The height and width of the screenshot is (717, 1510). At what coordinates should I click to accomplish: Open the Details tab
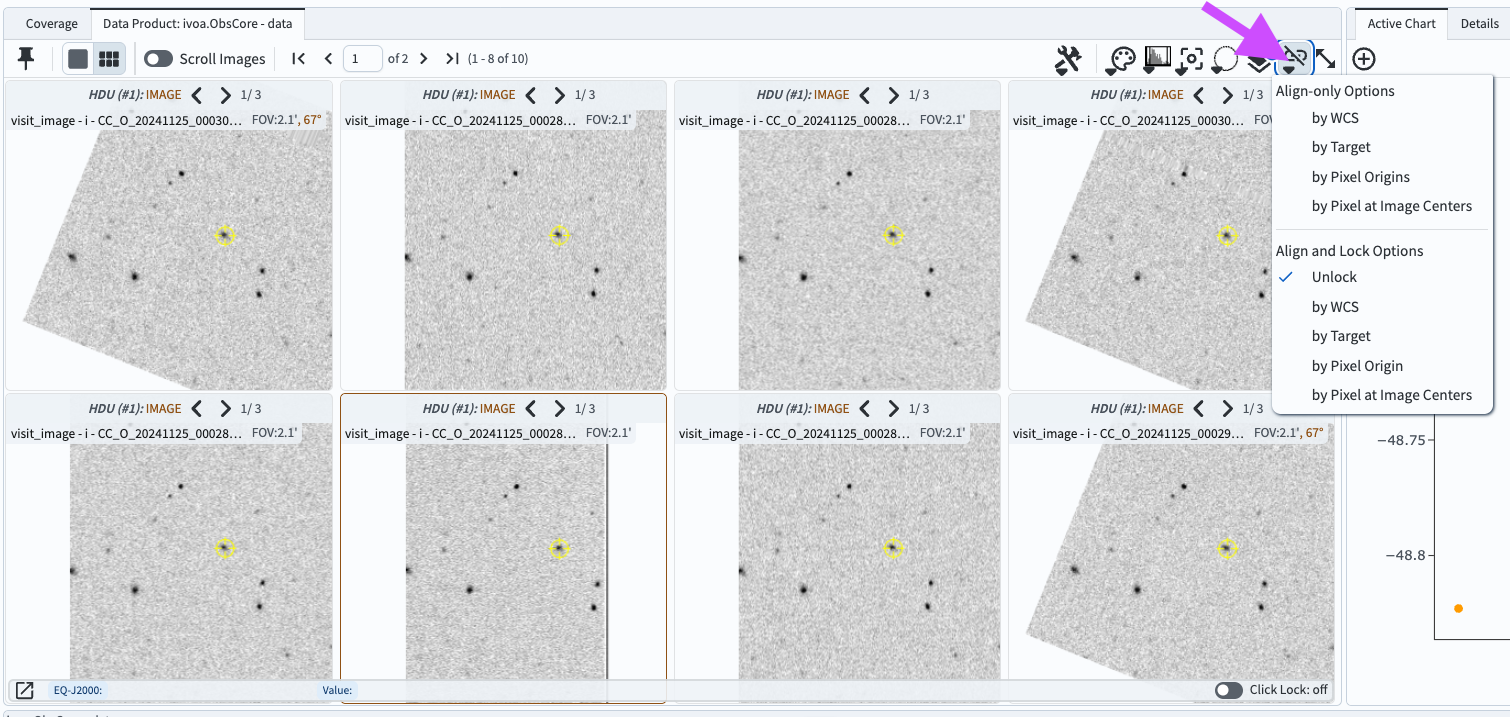coord(1479,22)
